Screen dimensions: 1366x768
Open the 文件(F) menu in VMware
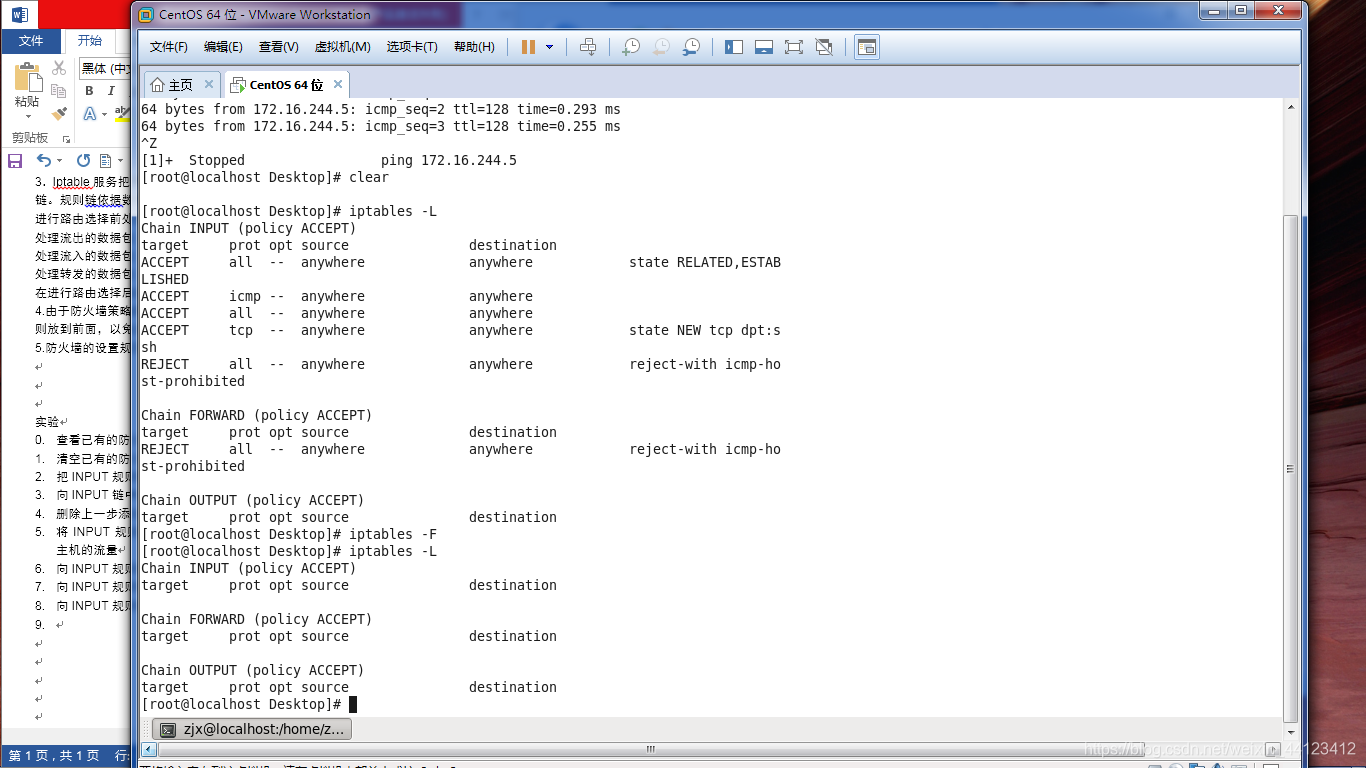pyautogui.click(x=169, y=47)
